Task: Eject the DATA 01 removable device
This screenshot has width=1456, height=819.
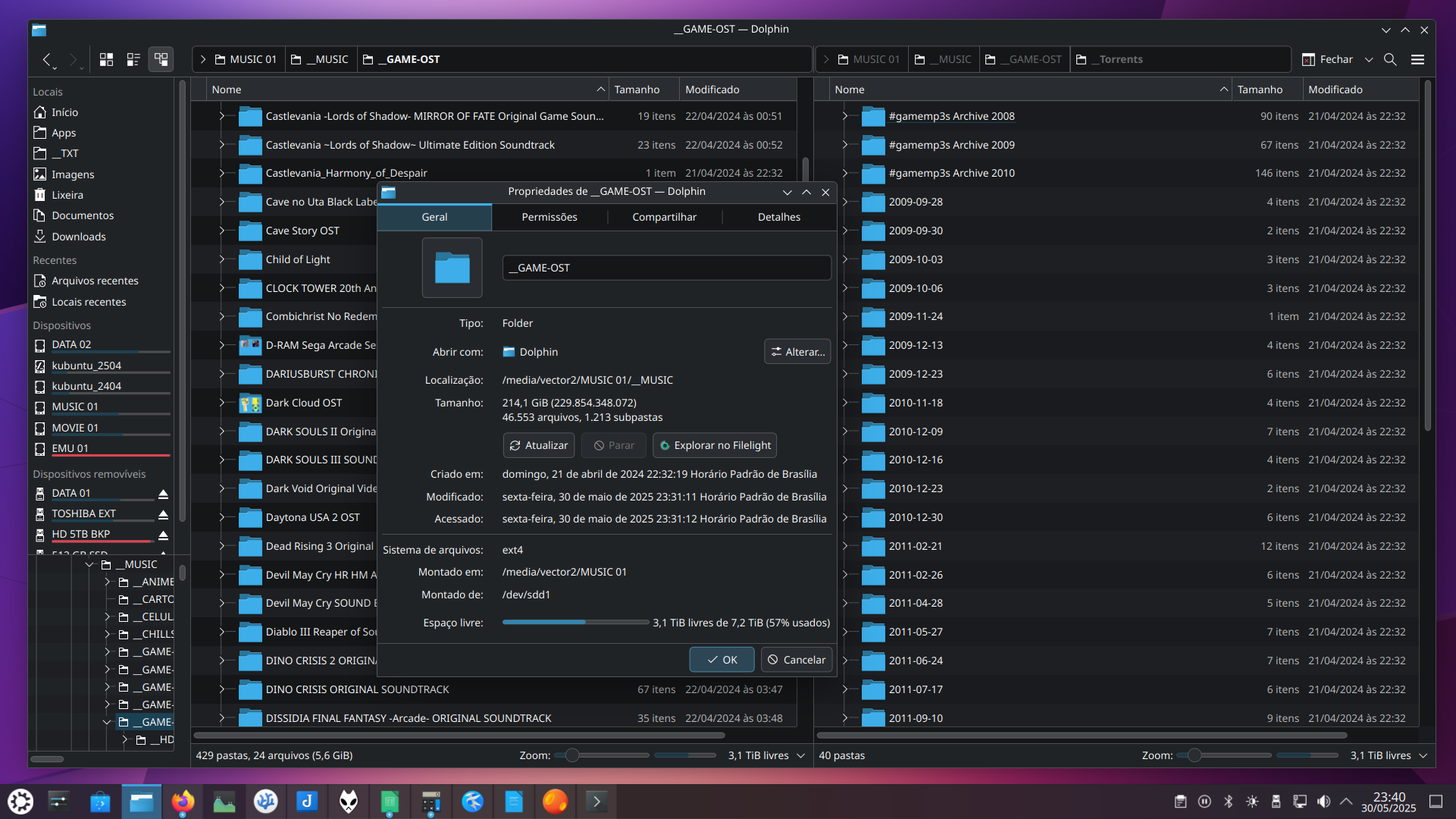Action: pyautogui.click(x=163, y=494)
